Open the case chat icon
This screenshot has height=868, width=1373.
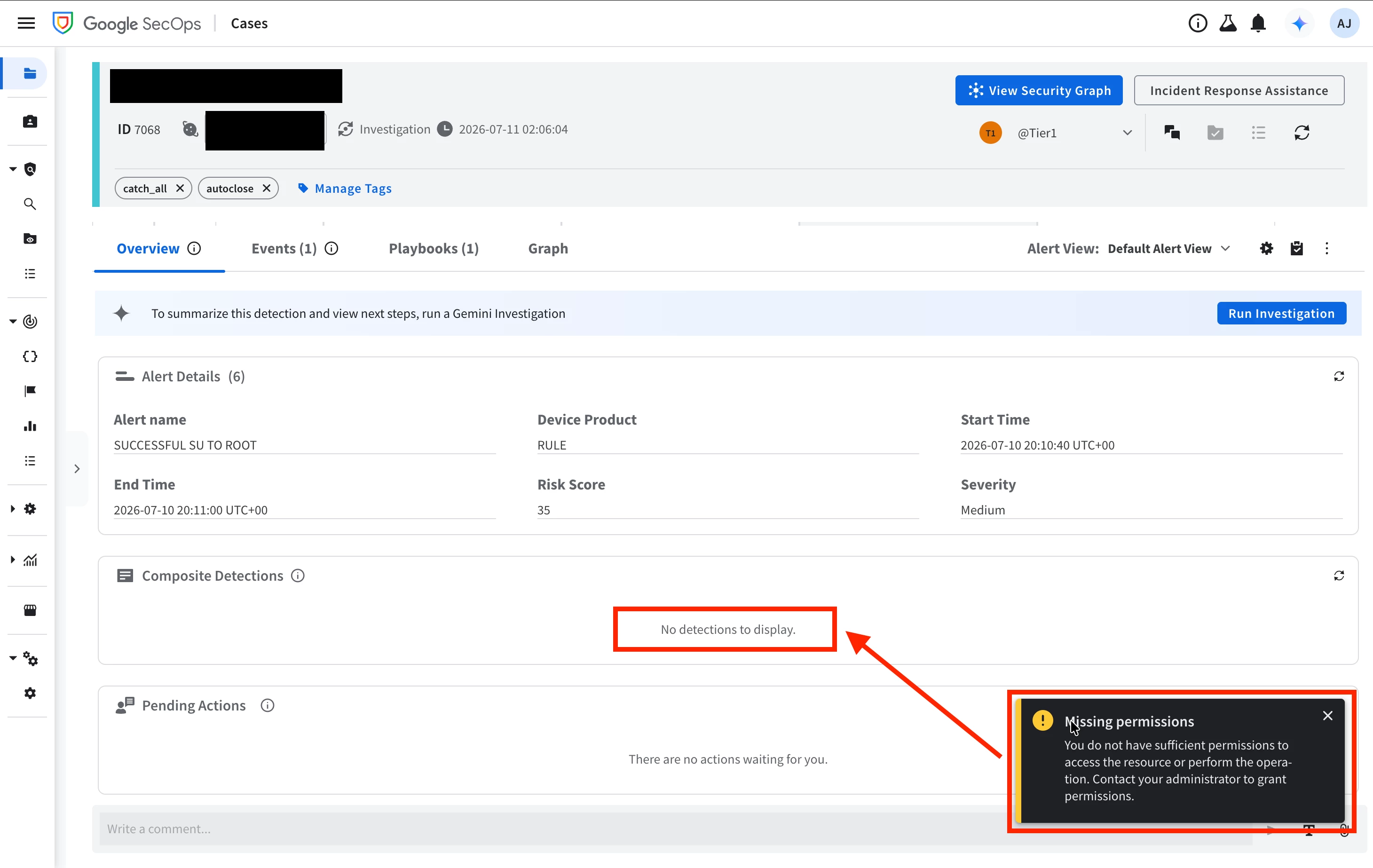1172,132
